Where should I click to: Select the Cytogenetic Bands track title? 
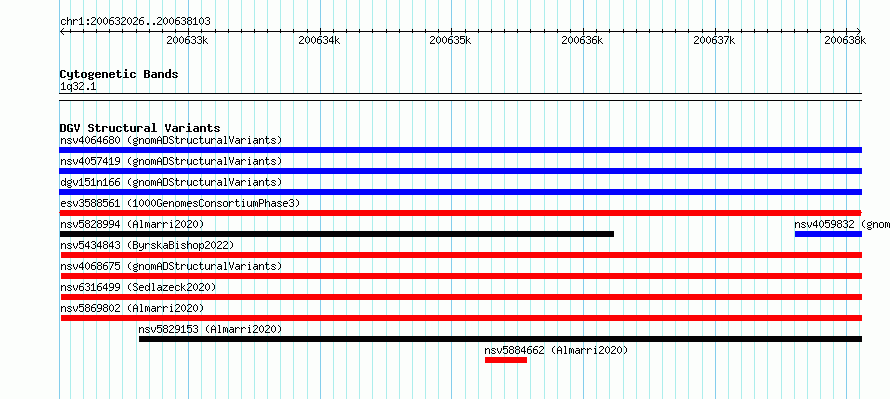point(119,74)
